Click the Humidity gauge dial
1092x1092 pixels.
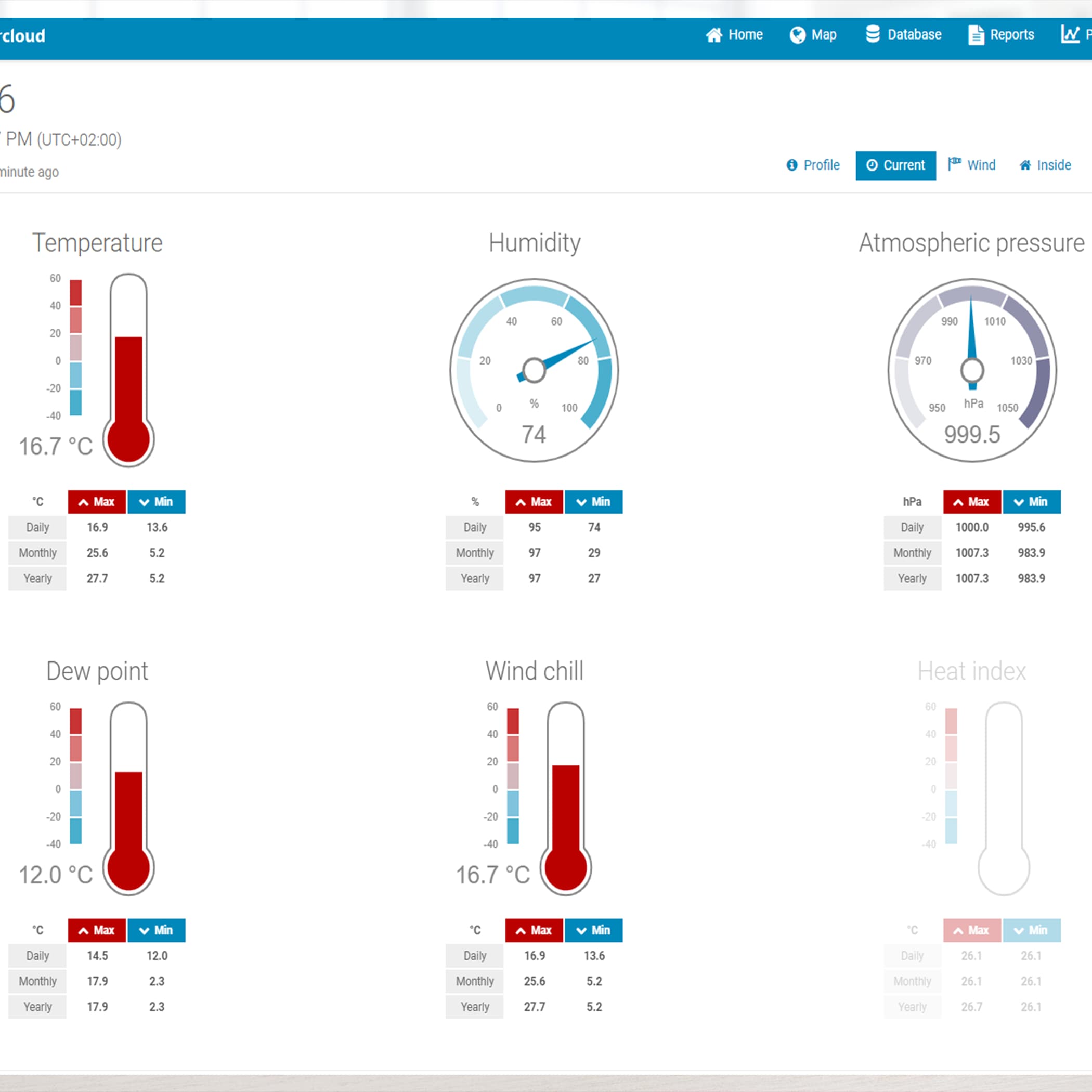[534, 370]
